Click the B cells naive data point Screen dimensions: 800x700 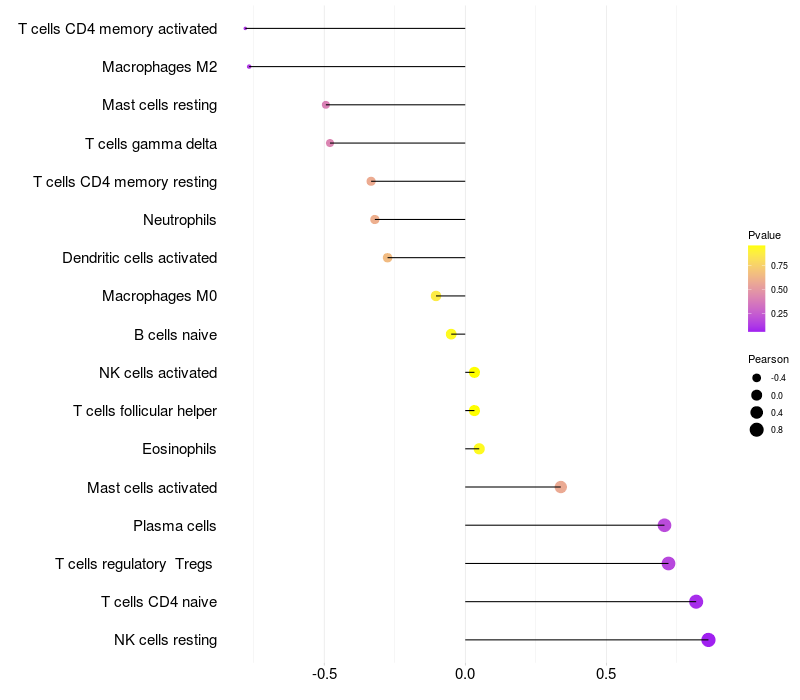[x=451, y=334]
